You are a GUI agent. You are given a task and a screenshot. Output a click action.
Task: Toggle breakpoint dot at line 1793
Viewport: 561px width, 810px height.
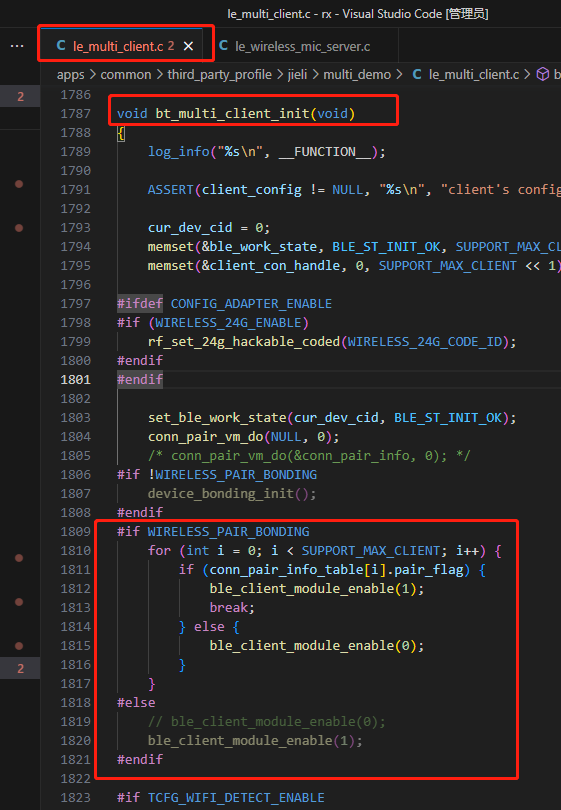click(x=19, y=228)
